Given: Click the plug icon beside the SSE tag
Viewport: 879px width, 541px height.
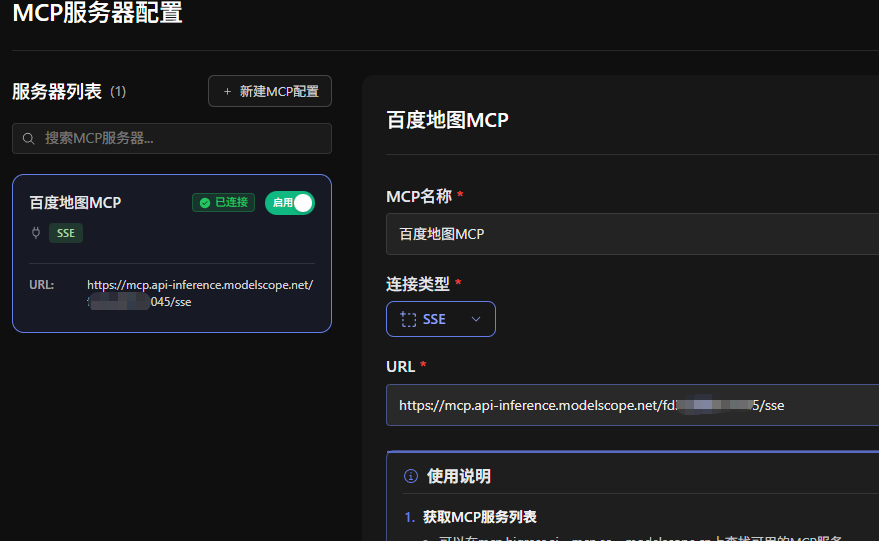Looking at the screenshot, I should click(x=36, y=233).
